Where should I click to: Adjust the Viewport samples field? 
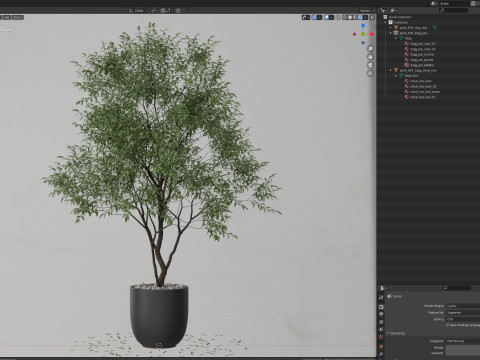[x=463, y=353]
